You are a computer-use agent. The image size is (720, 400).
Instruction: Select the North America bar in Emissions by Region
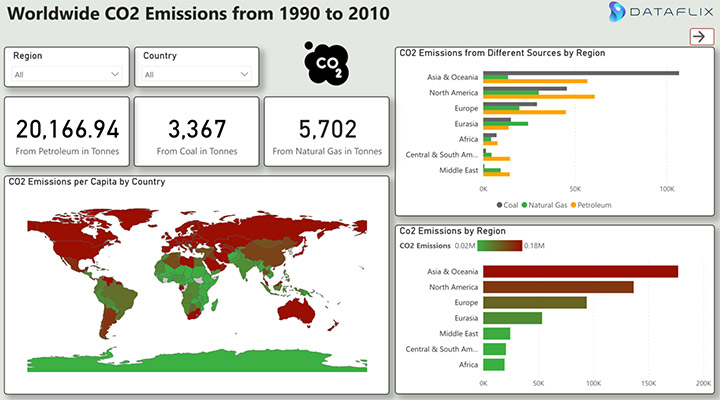coord(558,287)
